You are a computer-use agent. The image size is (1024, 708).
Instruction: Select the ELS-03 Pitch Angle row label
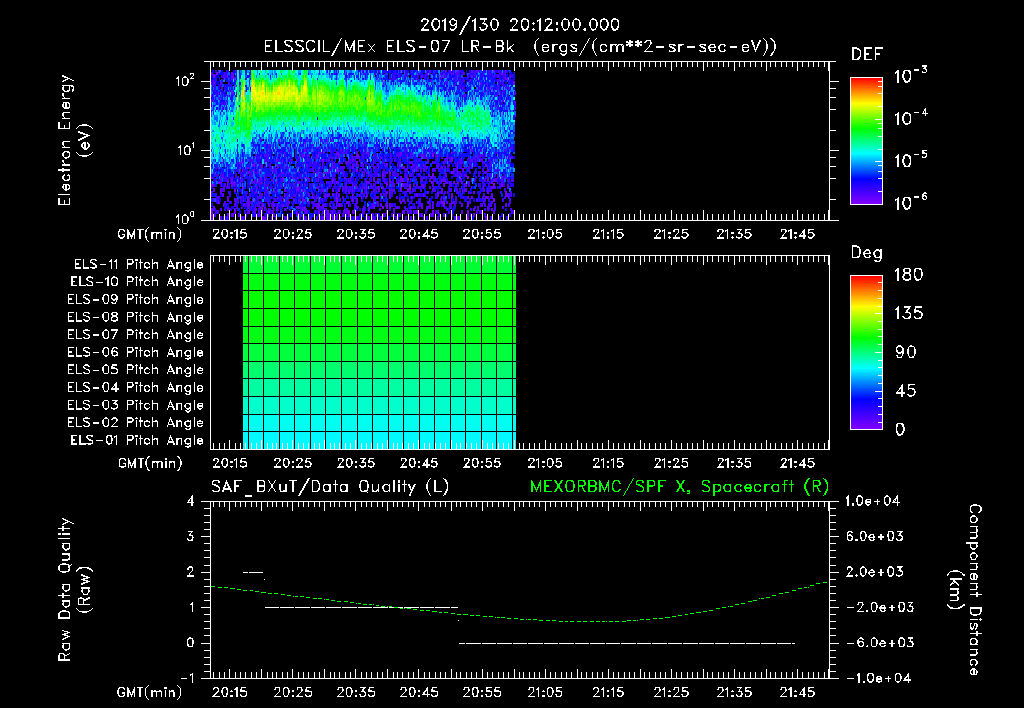click(x=136, y=405)
